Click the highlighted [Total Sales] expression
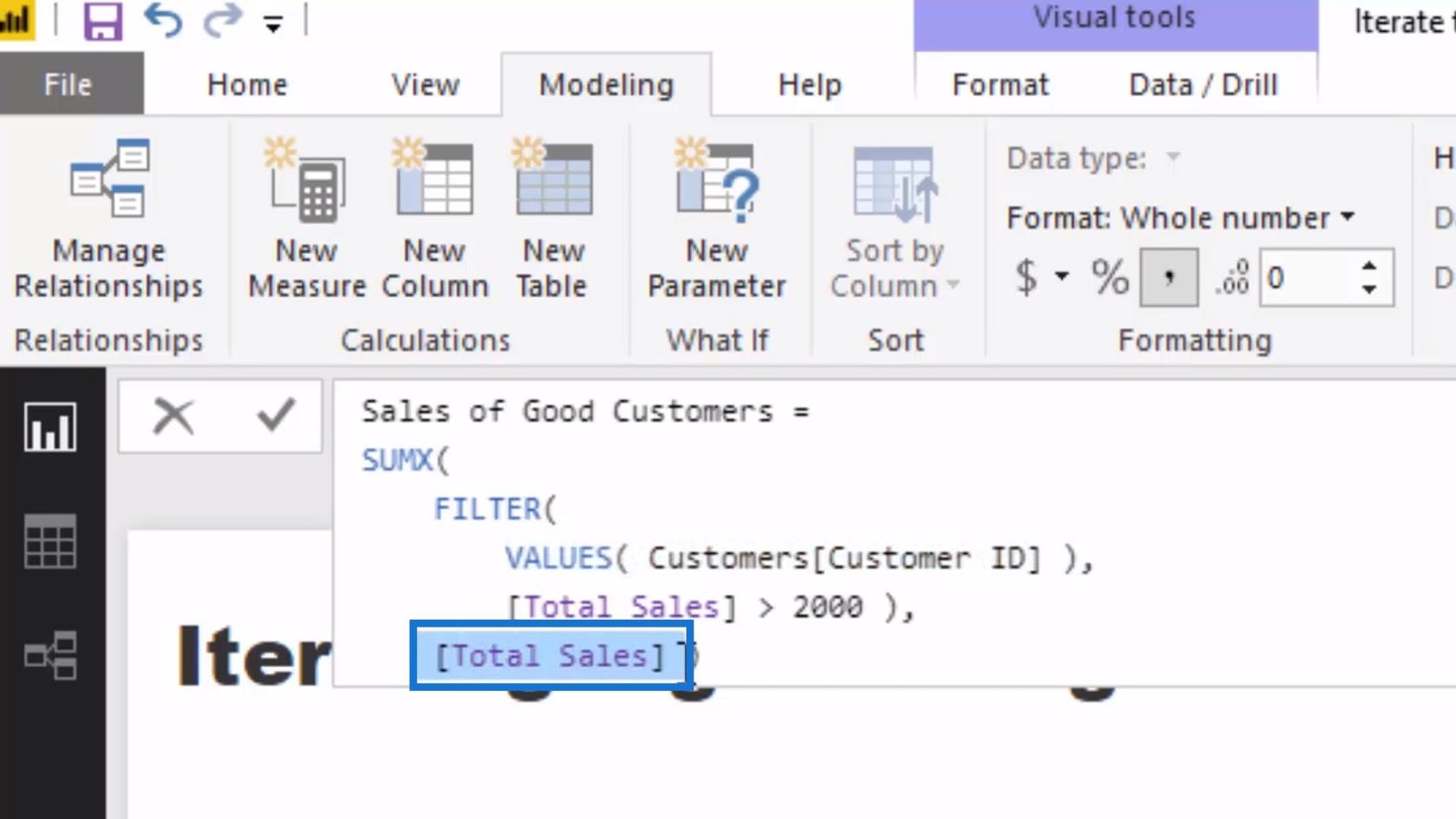The image size is (1456, 819). [549, 656]
